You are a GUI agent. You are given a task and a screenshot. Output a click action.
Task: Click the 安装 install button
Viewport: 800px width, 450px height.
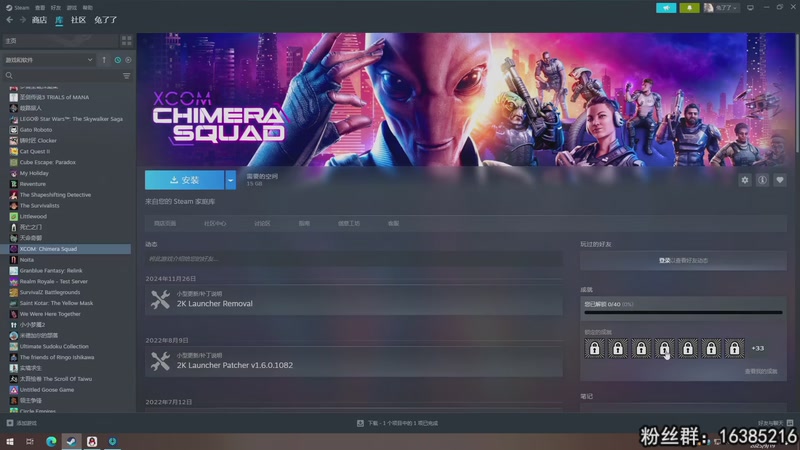[x=184, y=180]
